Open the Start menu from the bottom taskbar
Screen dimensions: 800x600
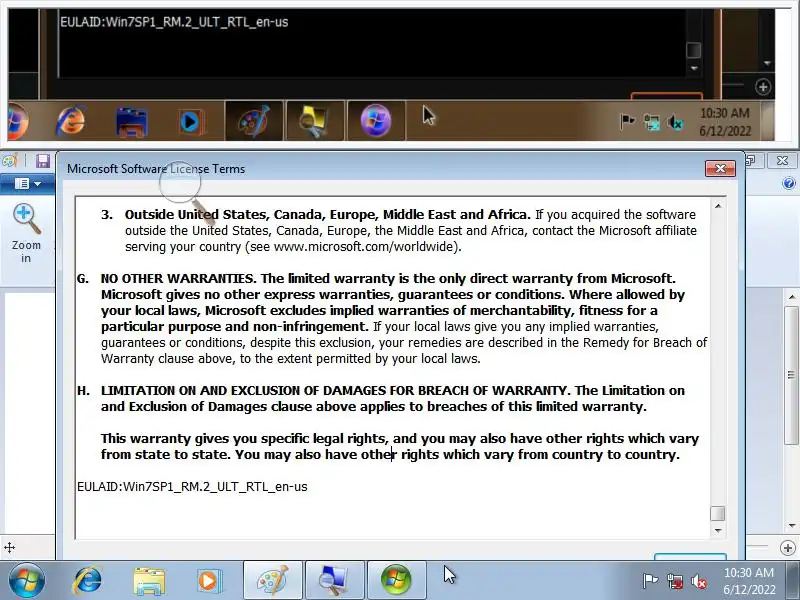click(x=26, y=580)
